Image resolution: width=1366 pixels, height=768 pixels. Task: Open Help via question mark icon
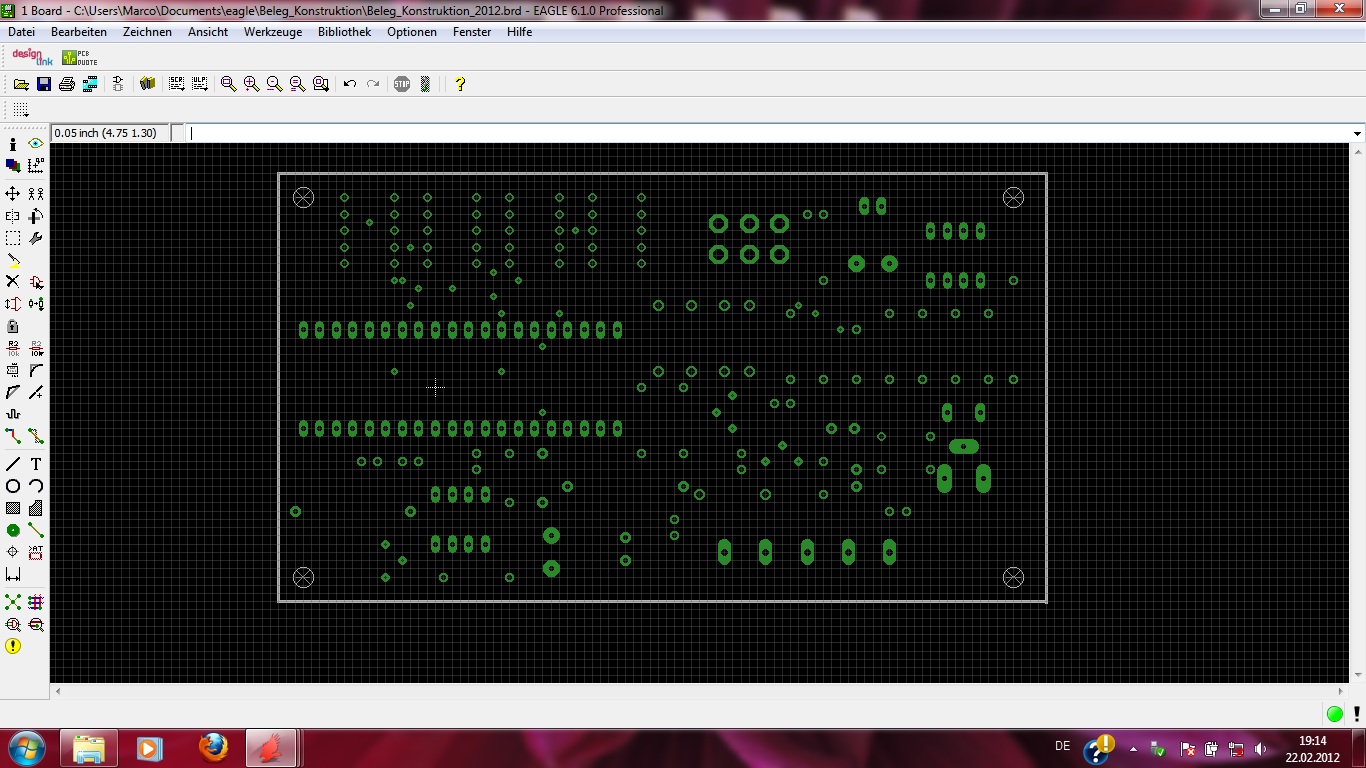coord(460,84)
